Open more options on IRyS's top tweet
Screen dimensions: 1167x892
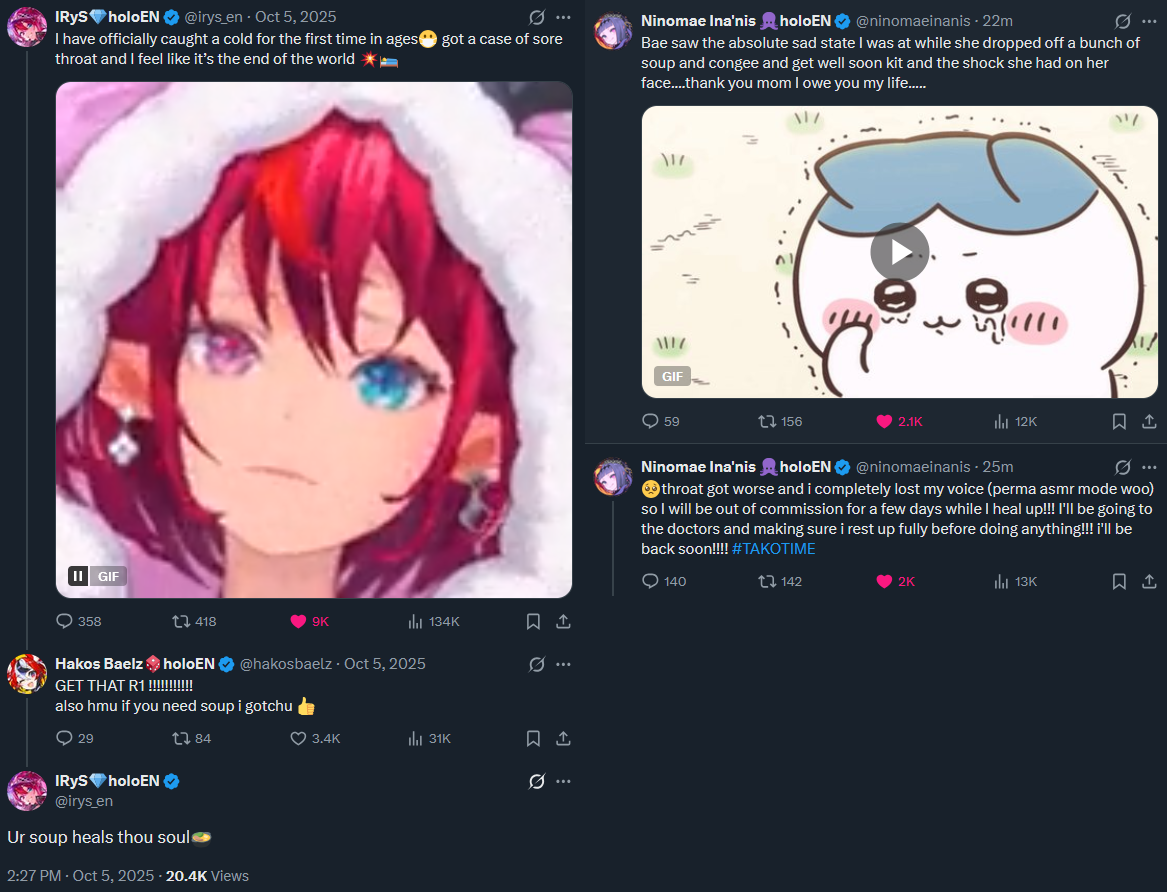[563, 17]
